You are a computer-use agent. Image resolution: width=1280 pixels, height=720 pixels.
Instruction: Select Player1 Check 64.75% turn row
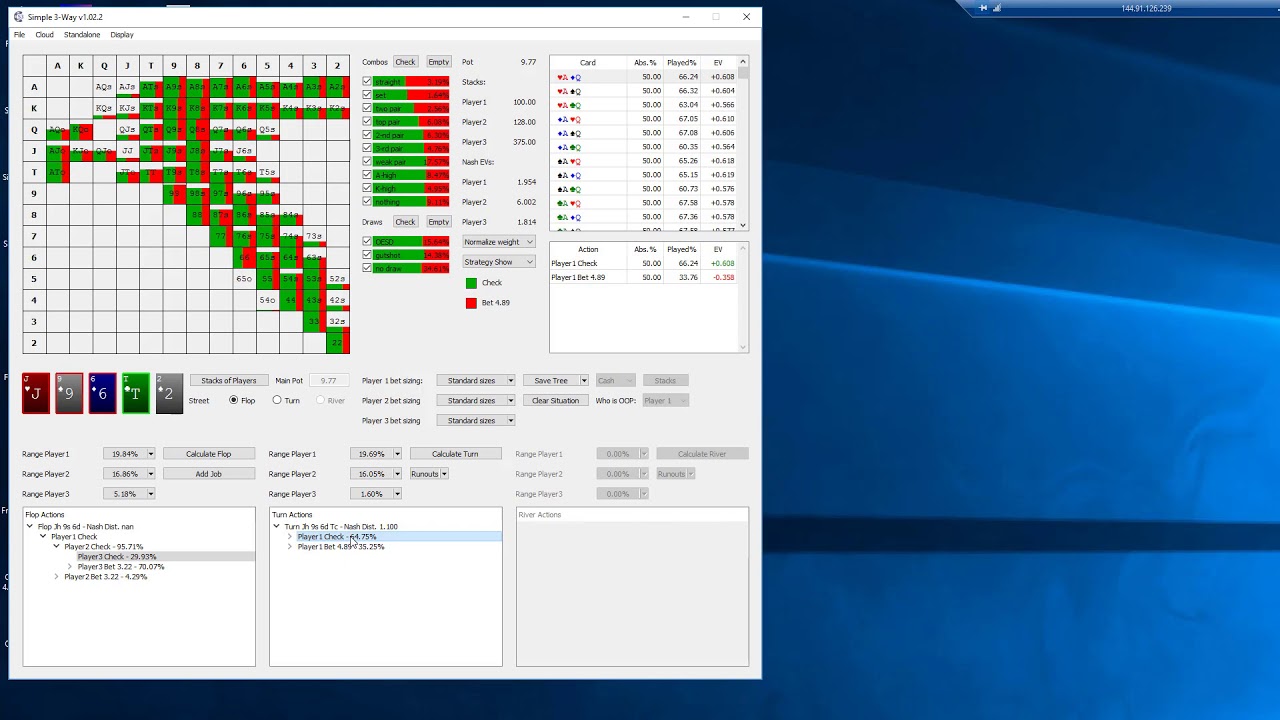pyautogui.click(x=337, y=537)
